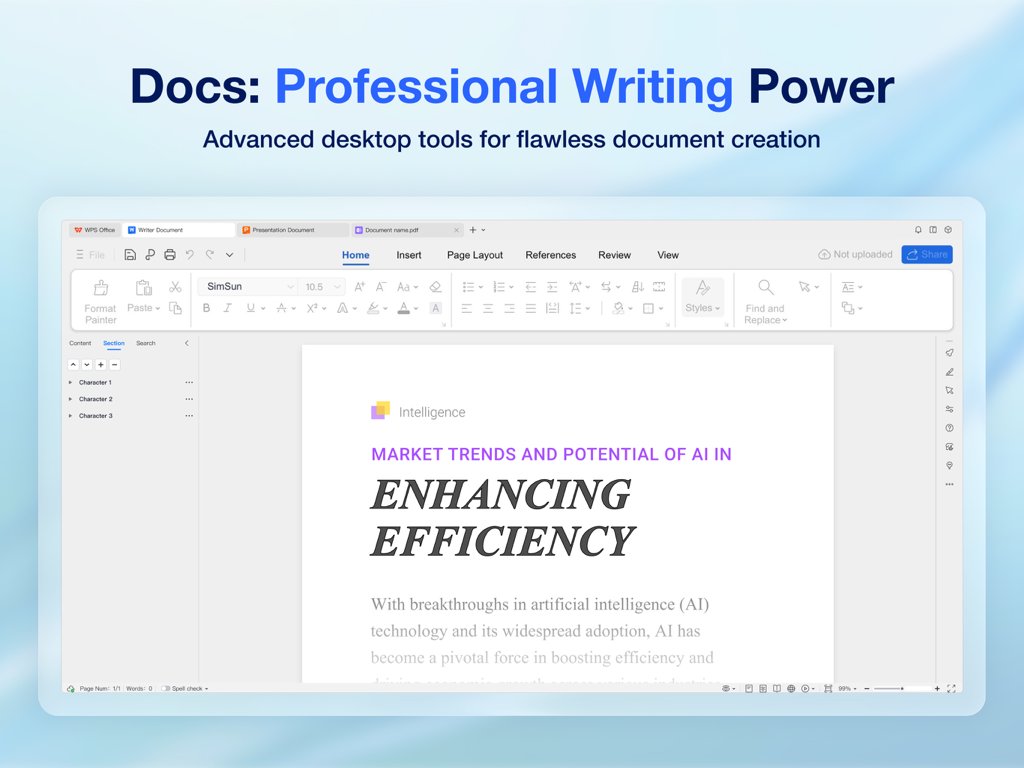
Task: Click the Cut (scissors) icon
Action: pos(176,287)
